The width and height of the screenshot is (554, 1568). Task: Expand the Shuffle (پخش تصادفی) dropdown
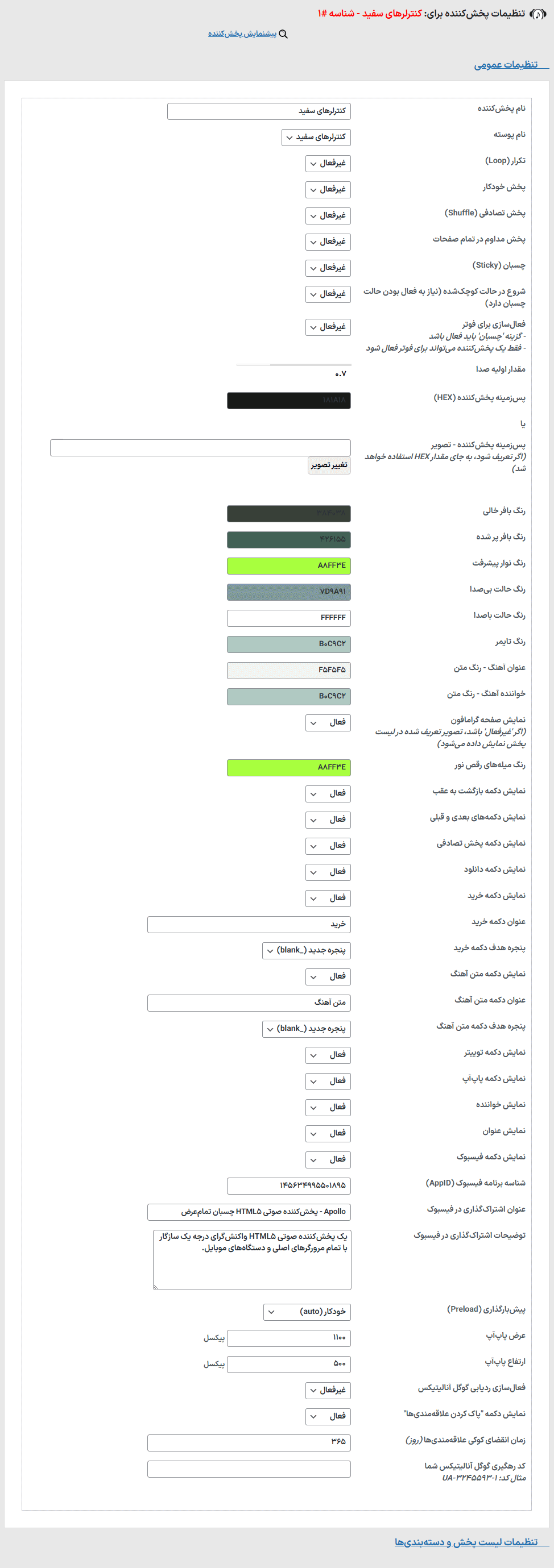click(328, 215)
